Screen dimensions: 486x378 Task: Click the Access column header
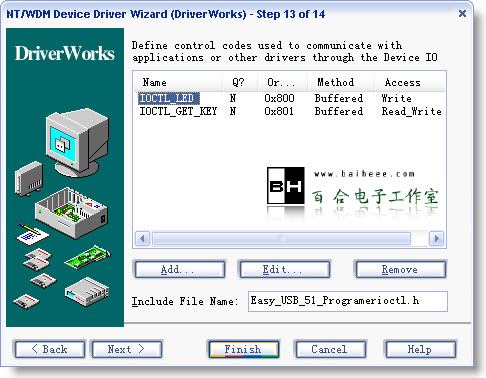410,82
